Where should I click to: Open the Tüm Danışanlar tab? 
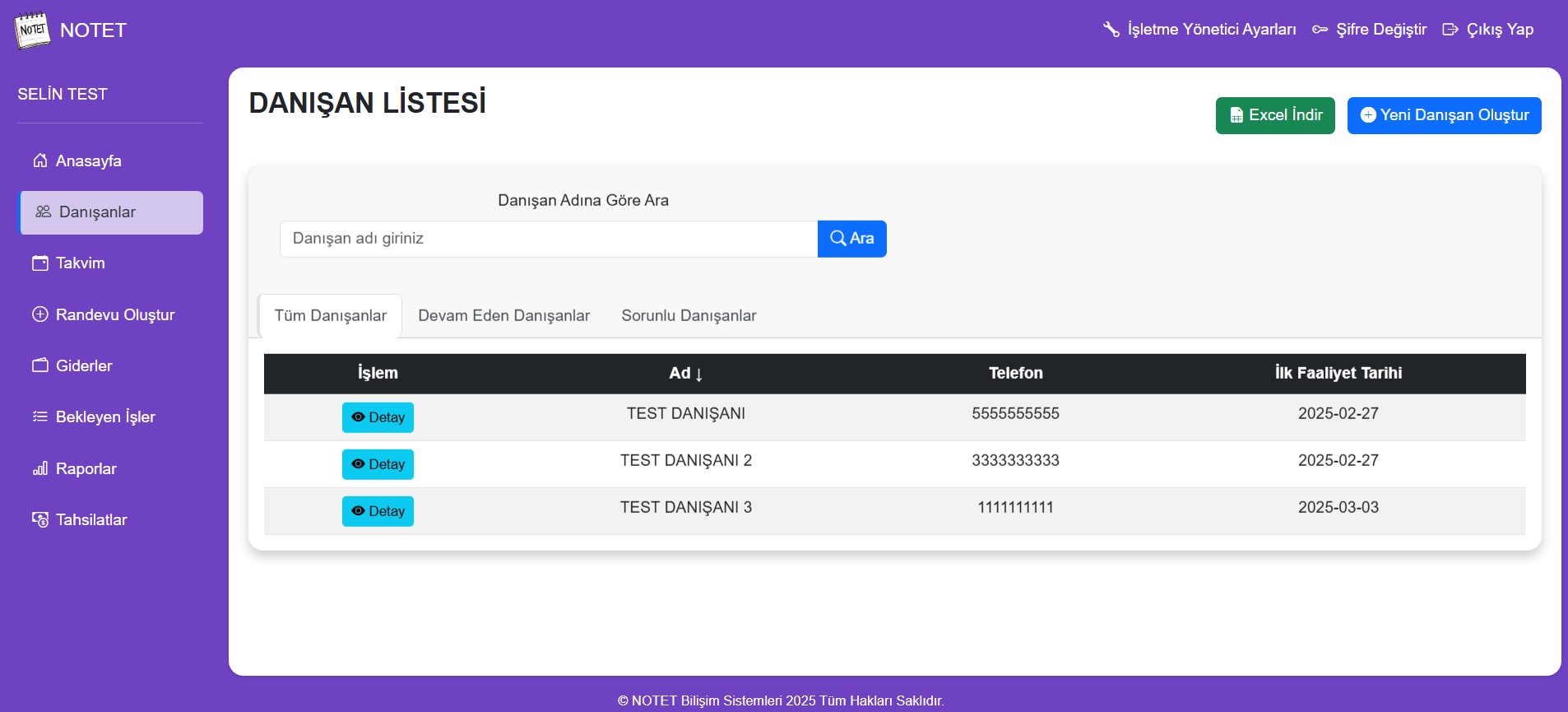pyautogui.click(x=330, y=316)
